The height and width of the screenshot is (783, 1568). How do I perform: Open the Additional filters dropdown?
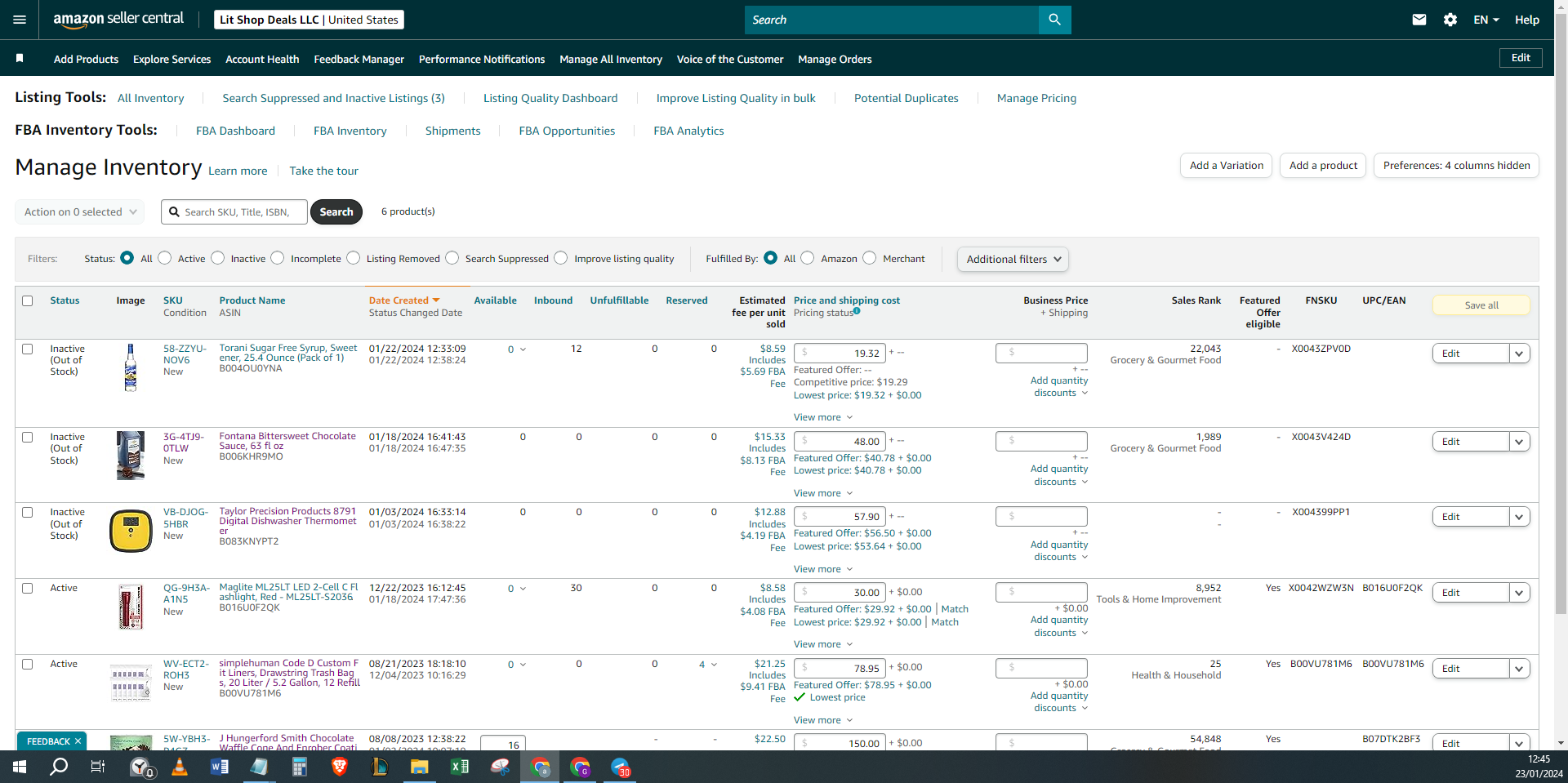1013,259
